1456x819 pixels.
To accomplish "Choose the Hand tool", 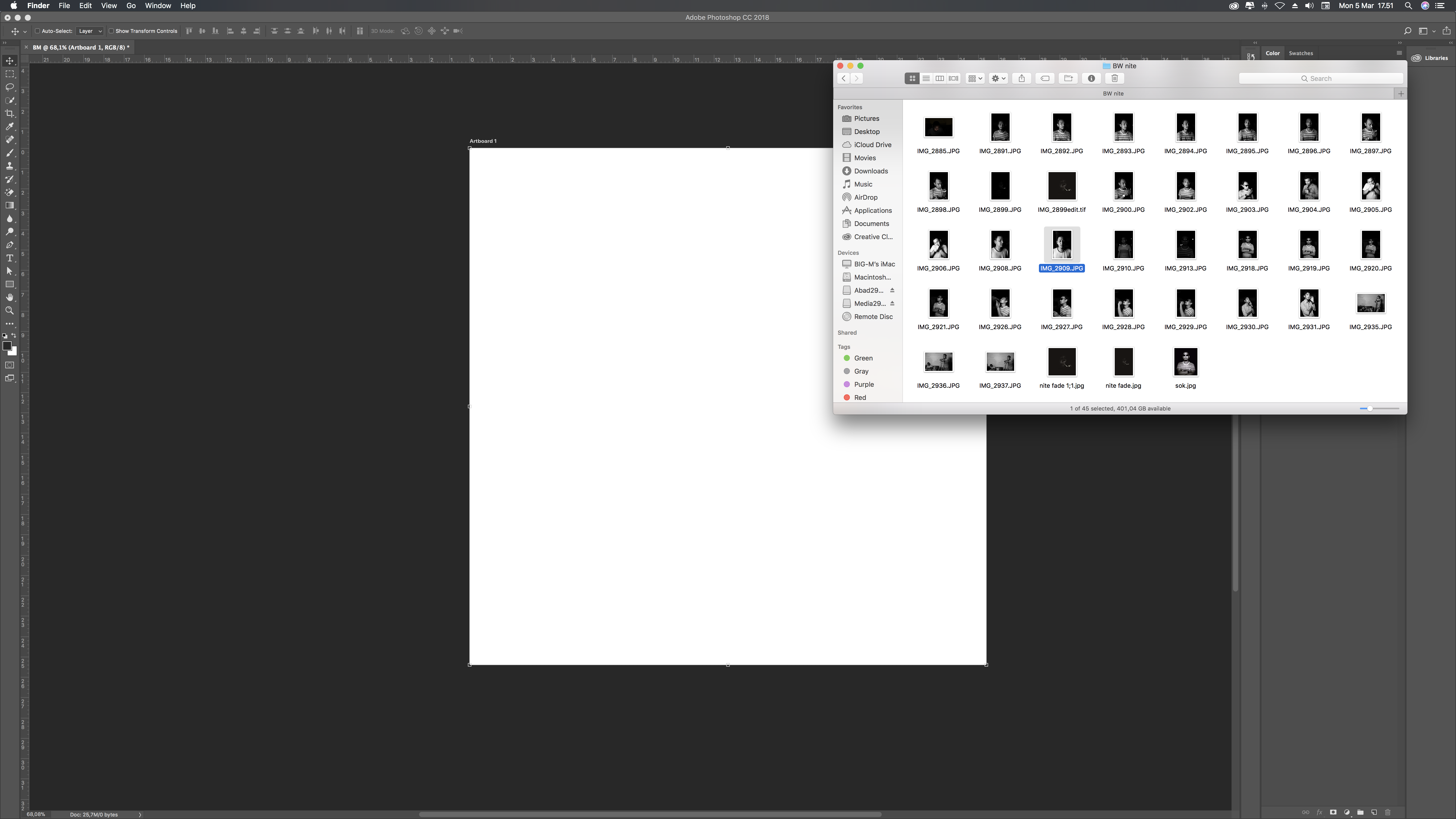I will click(x=10, y=297).
